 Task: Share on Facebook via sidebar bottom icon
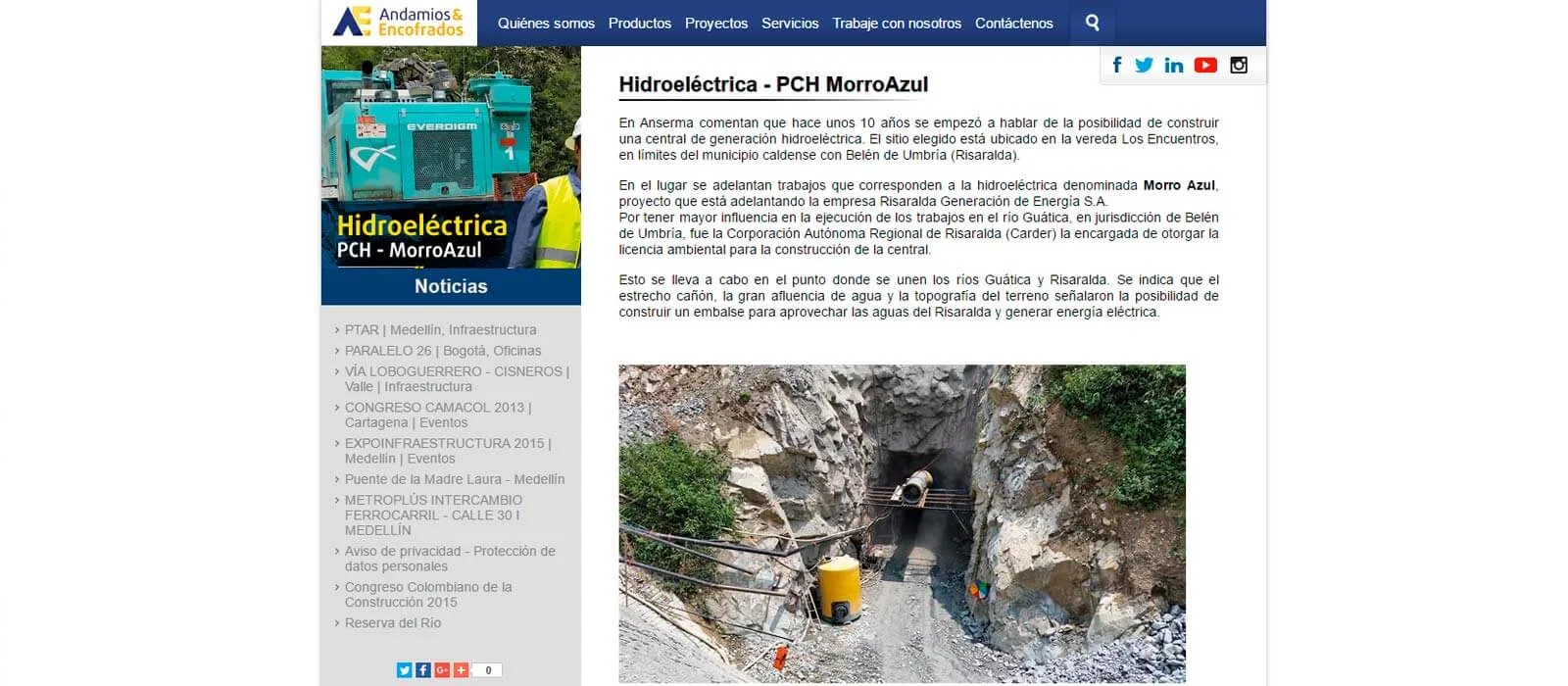pyautogui.click(x=422, y=670)
